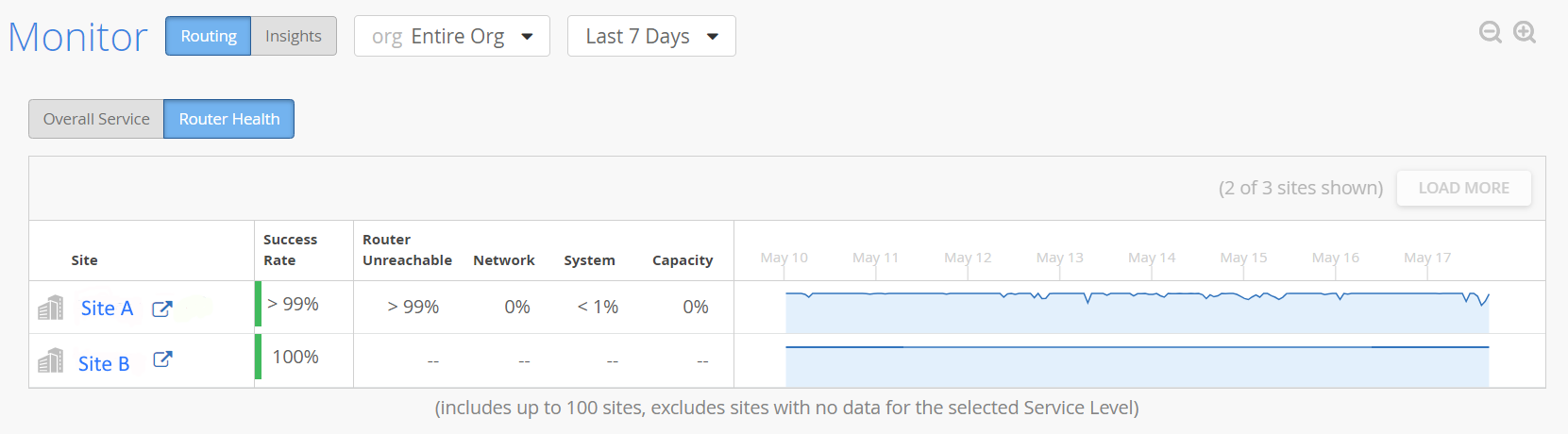Click the Site B success rate timeline chart
The image size is (1568, 434).
(1137, 366)
